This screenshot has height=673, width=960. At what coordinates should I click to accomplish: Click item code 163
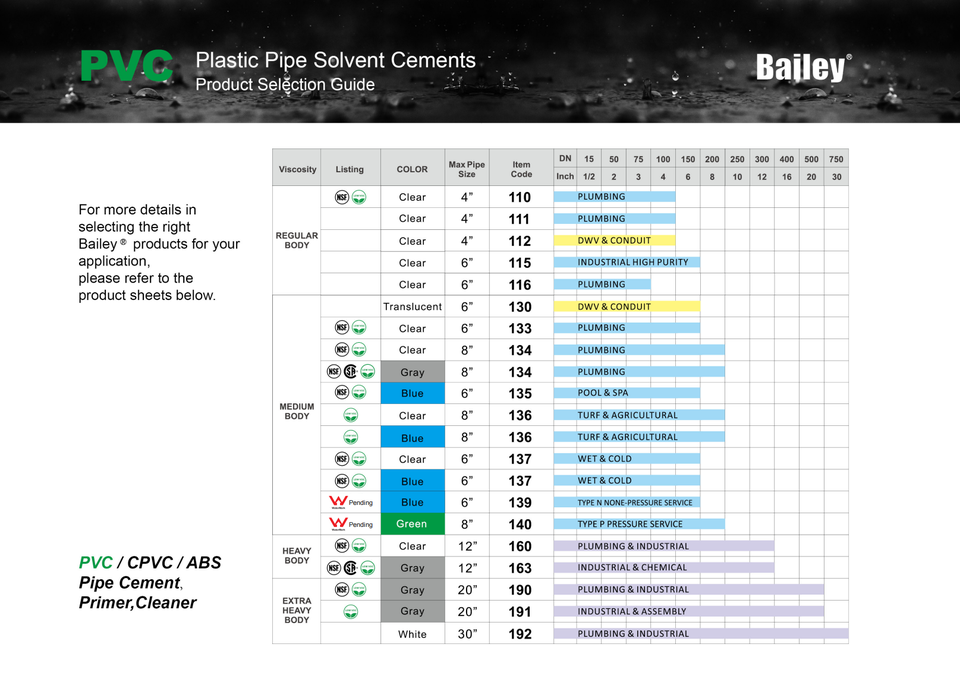[x=520, y=568]
